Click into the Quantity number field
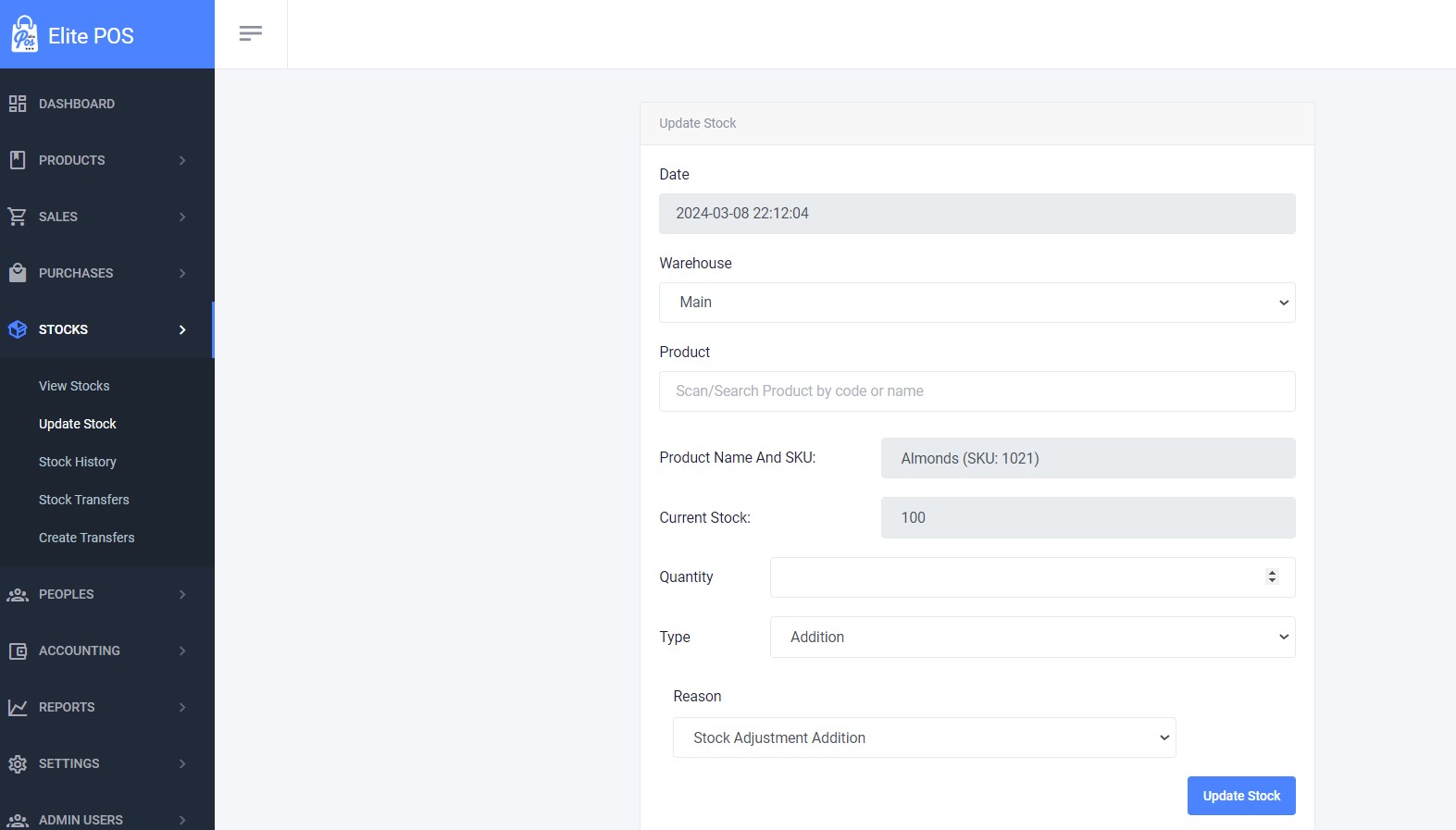Image resolution: width=1456 pixels, height=830 pixels. pyautogui.click(x=1032, y=577)
